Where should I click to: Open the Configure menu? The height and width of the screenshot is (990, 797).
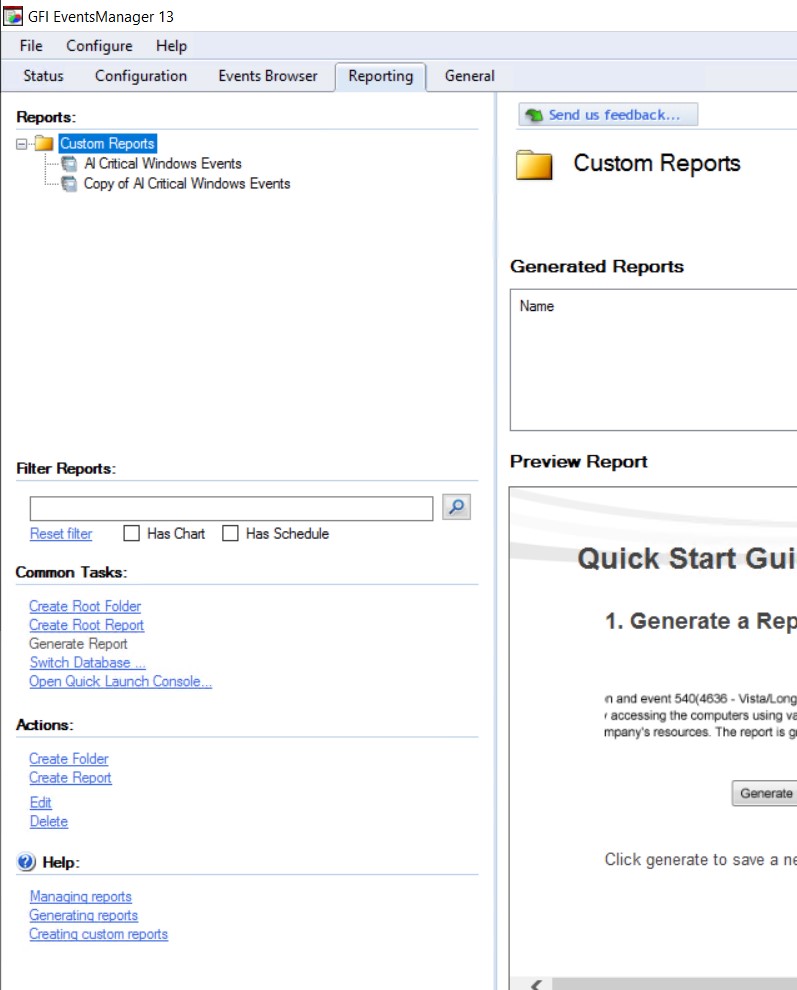pos(99,46)
